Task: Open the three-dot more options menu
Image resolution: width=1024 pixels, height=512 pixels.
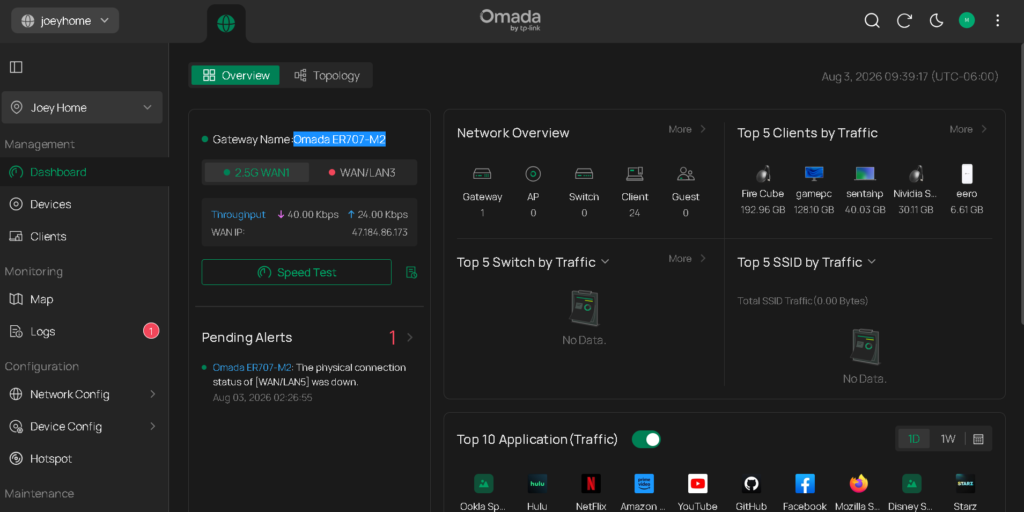Action: click(997, 21)
